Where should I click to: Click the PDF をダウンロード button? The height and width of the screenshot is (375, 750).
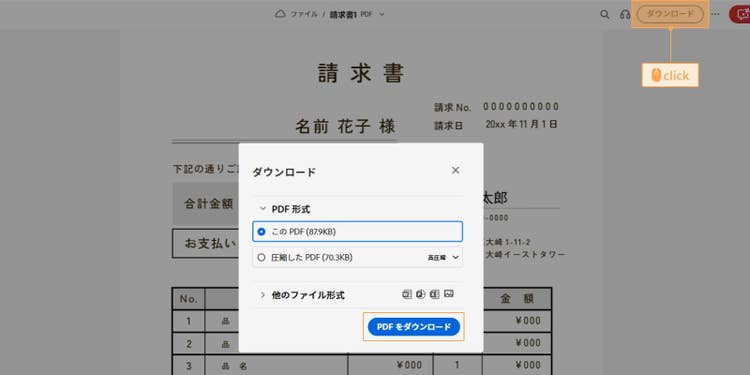[x=414, y=327]
